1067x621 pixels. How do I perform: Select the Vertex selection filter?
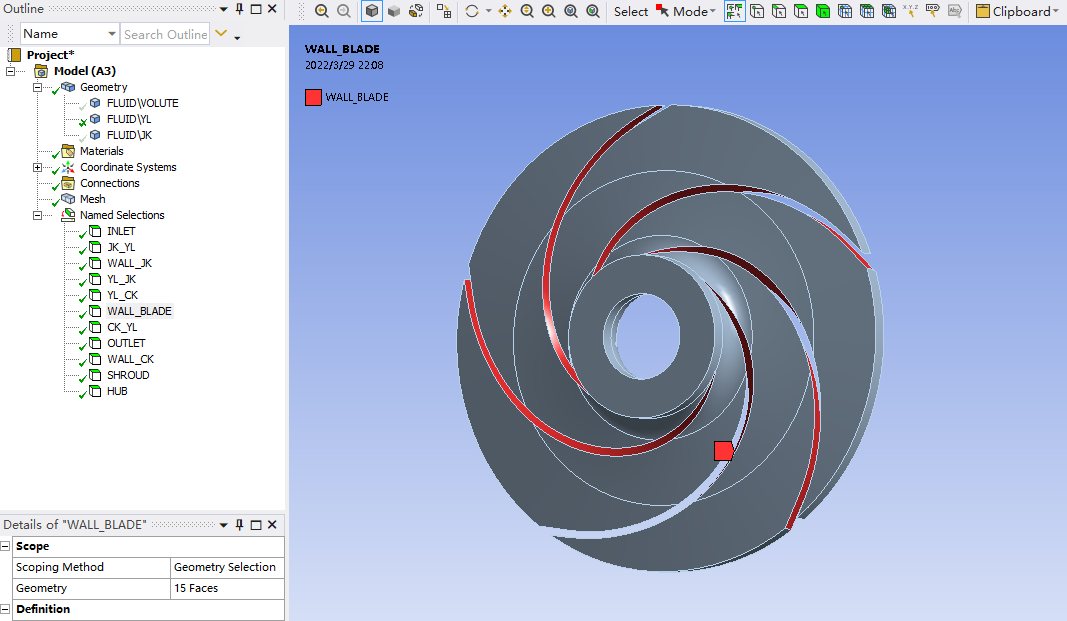[x=757, y=11]
